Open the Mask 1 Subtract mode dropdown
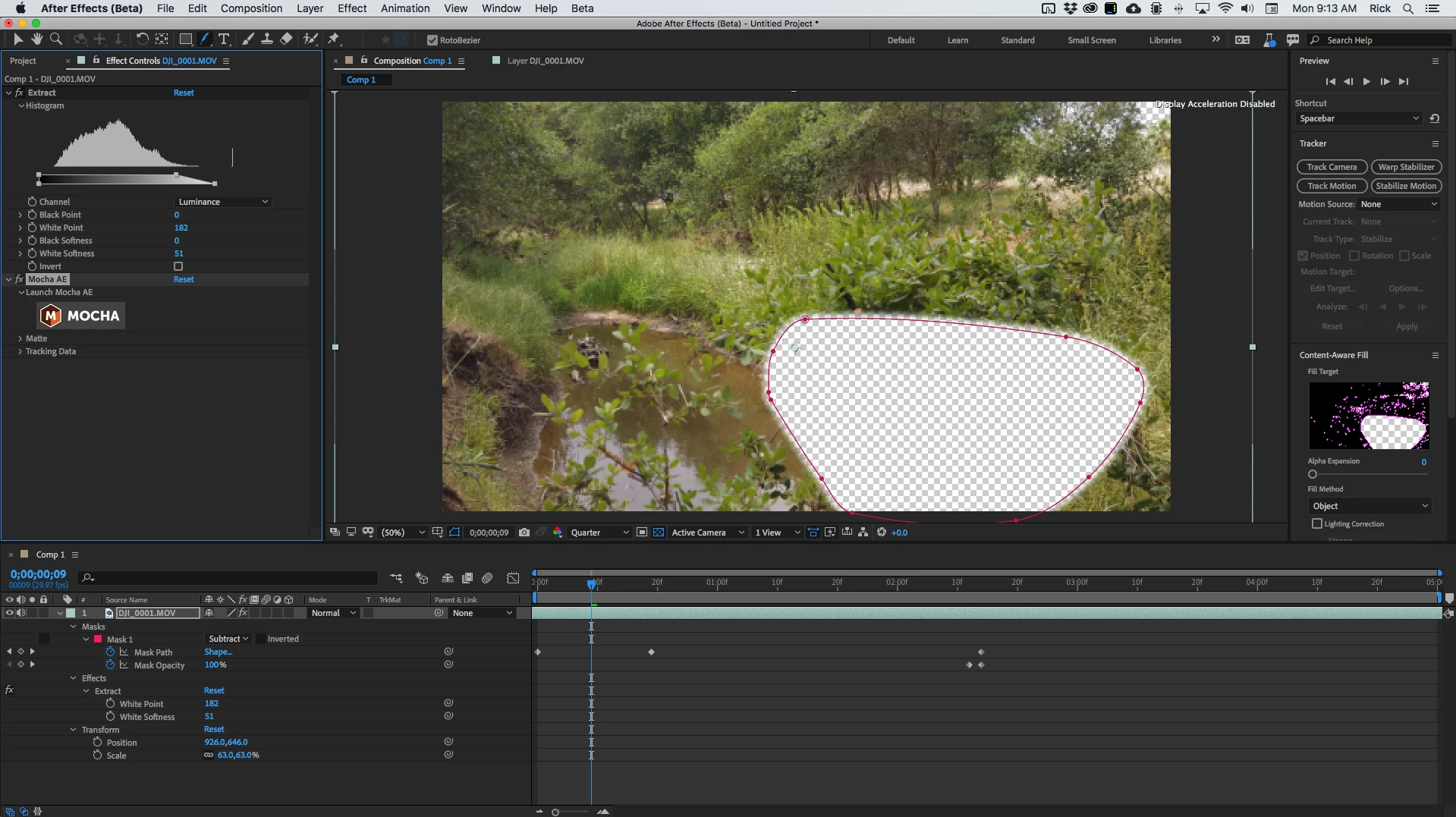Screen dimensions: 1456x817 [228, 639]
